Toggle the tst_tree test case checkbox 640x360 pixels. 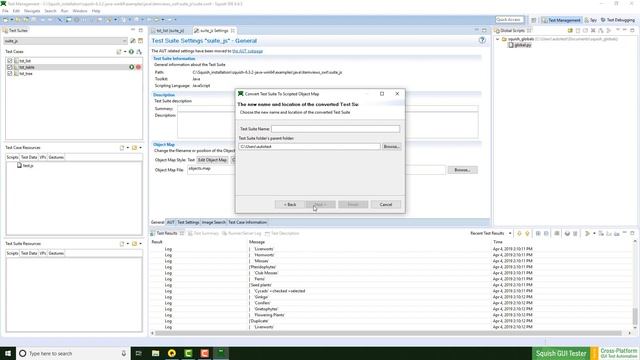pos(10,73)
